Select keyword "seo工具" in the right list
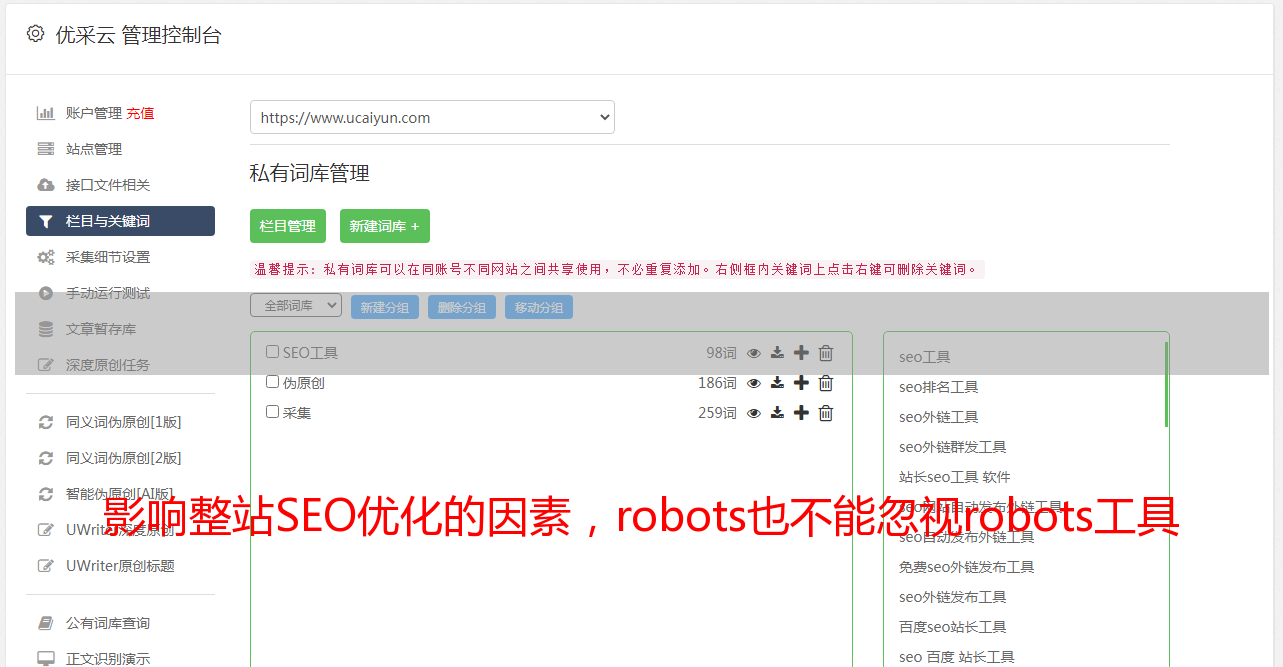 924,357
